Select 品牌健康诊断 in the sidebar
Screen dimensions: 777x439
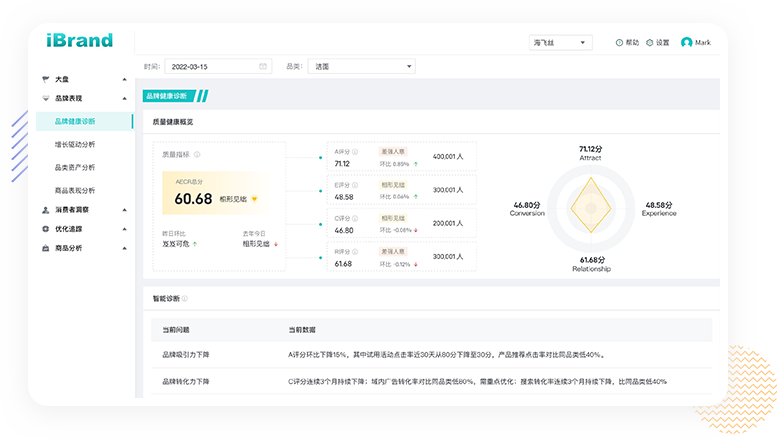(84, 121)
